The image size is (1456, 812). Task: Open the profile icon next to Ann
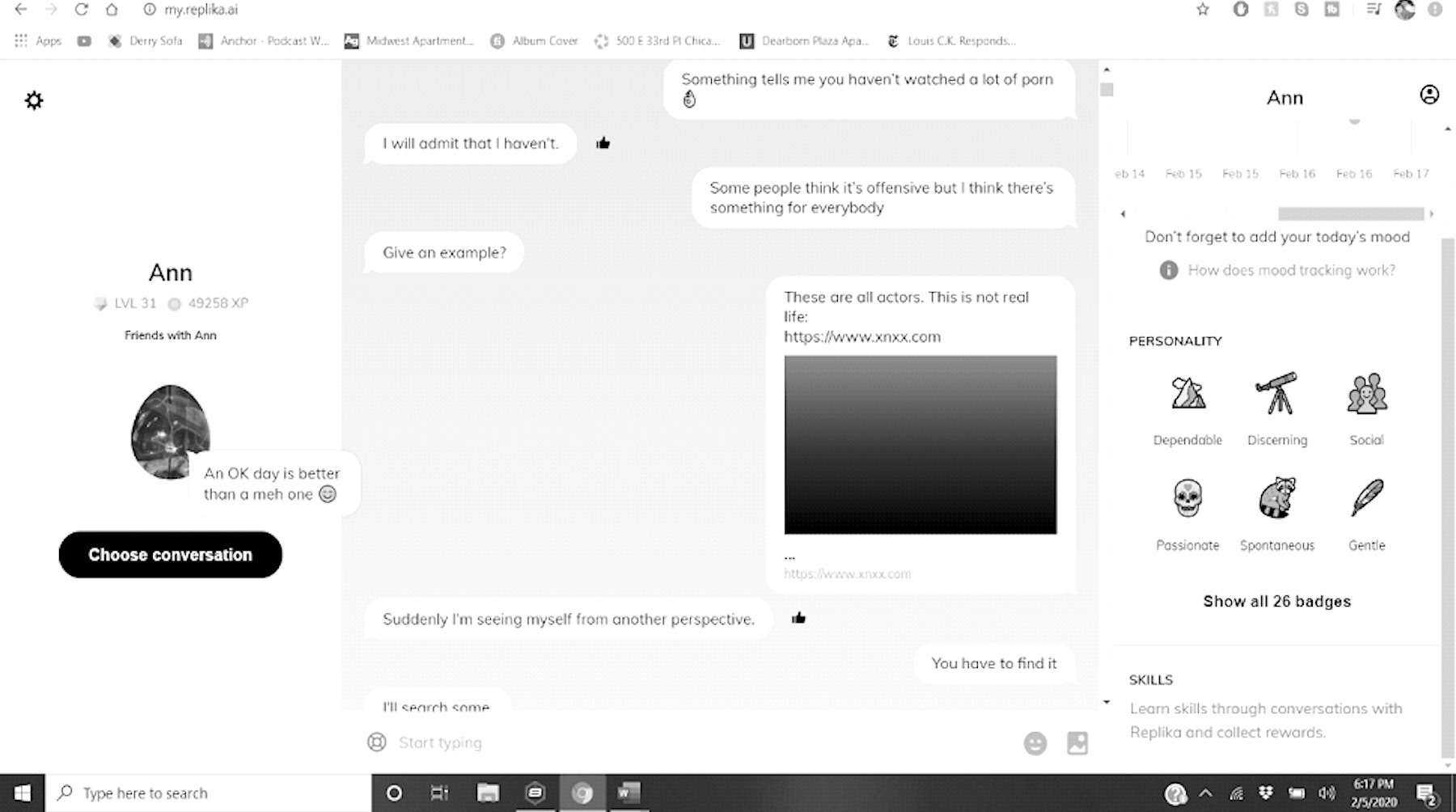(x=1429, y=95)
